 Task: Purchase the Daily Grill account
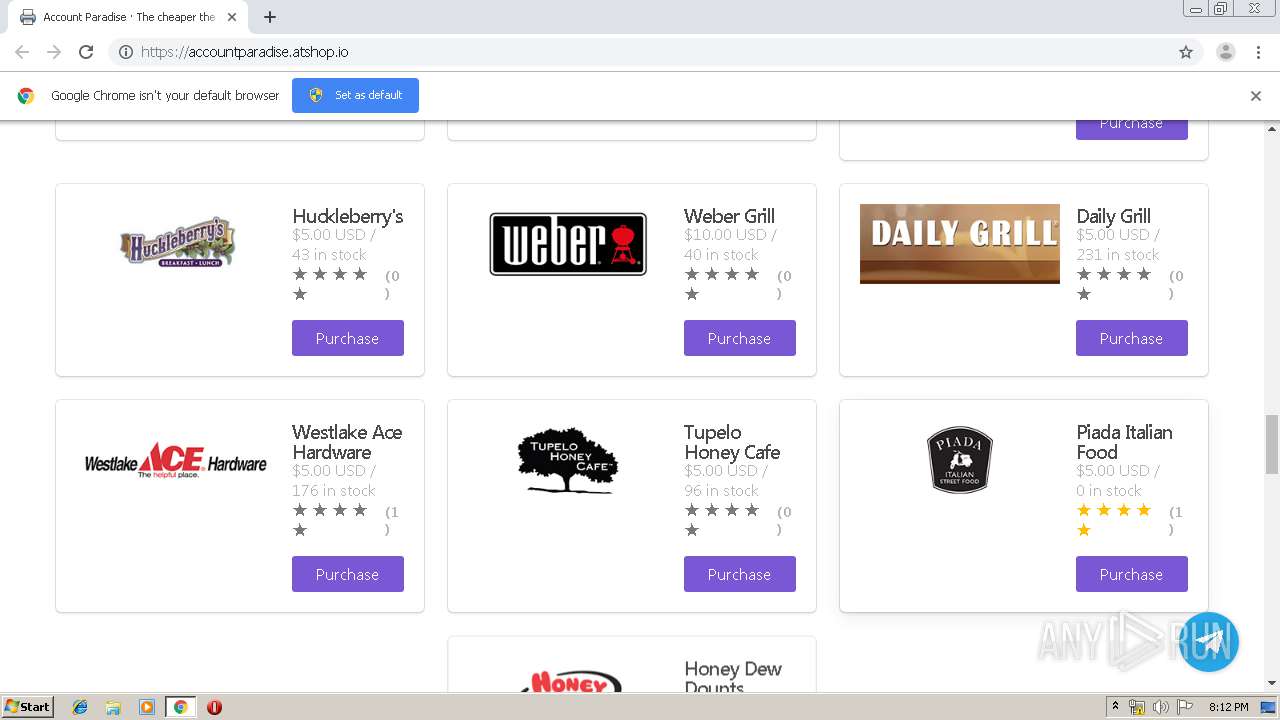(1132, 338)
